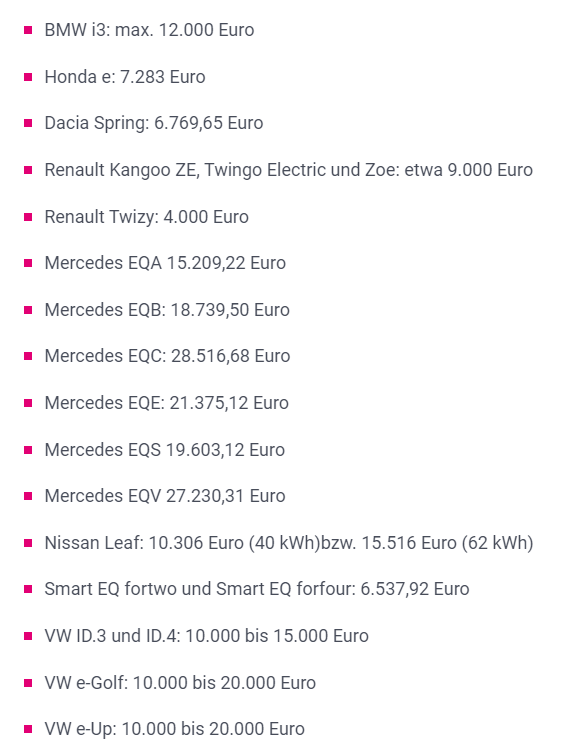Select the Mercedes EQC 28.516,68 Euro text
Viewport: 580px width, 754px height.
(167, 356)
